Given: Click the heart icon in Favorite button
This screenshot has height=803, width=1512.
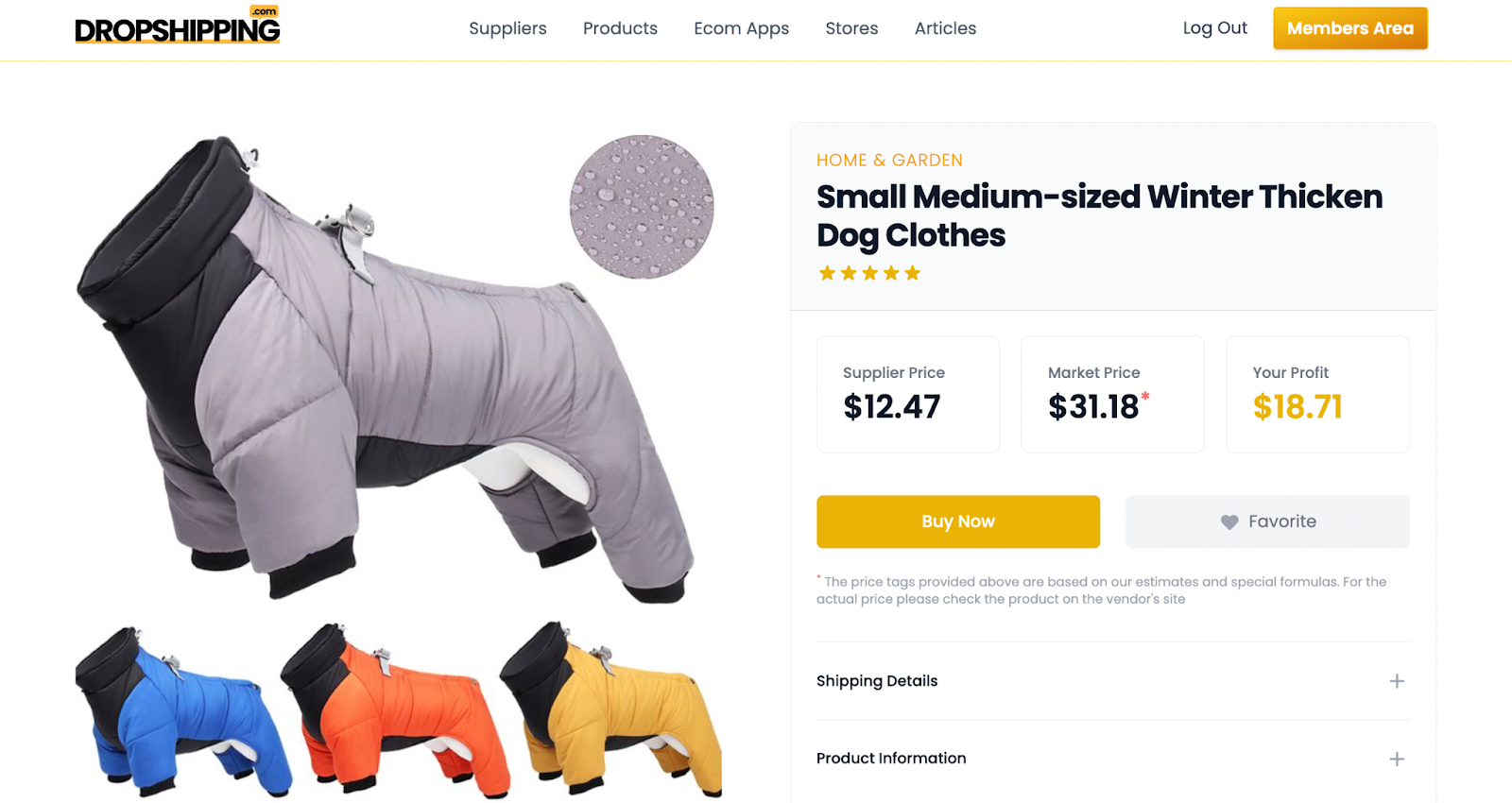Looking at the screenshot, I should click(1229, 522).
